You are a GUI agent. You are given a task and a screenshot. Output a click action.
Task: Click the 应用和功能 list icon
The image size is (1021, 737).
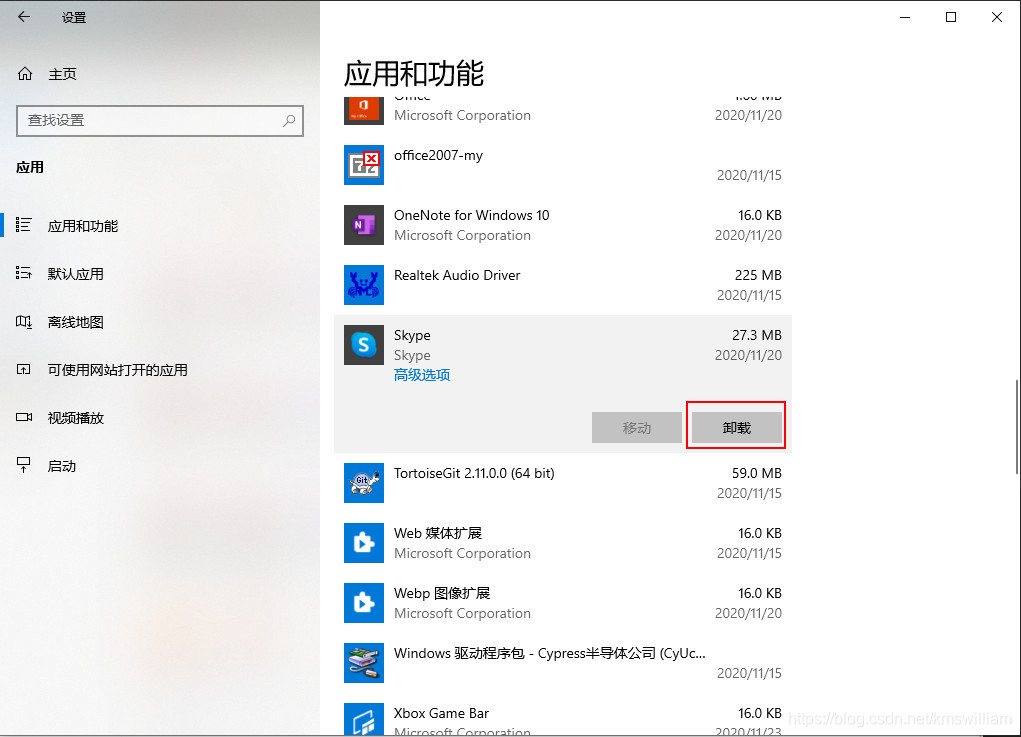tap(23, 225)
